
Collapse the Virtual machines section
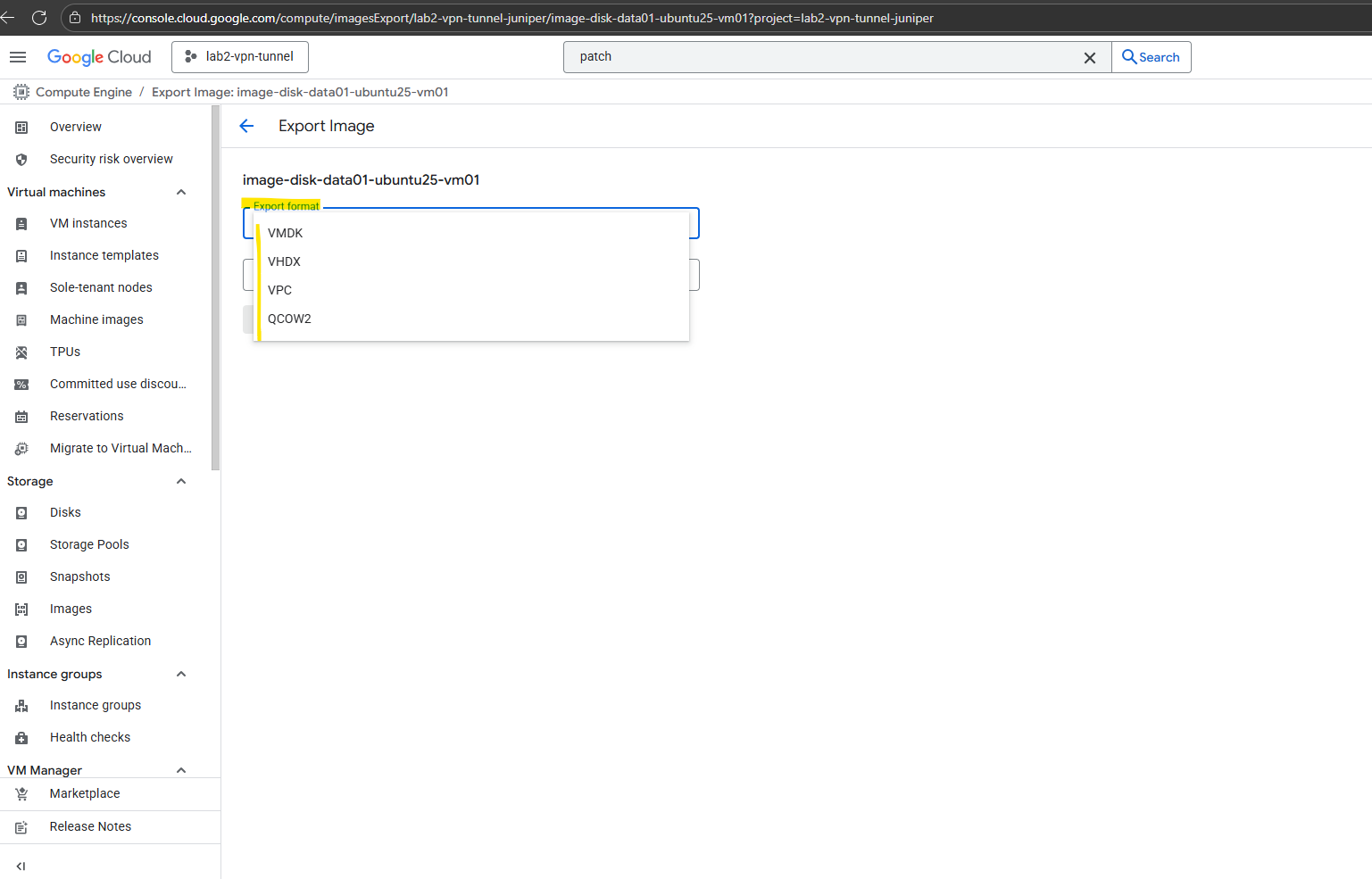(181, 192)
